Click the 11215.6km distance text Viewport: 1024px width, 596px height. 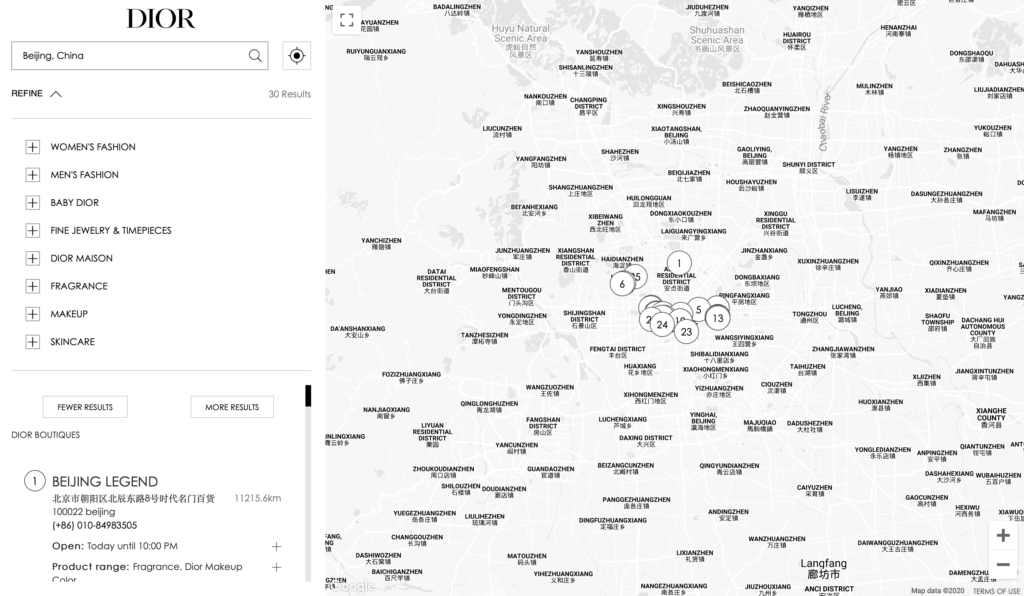pyautogui.click(x=258, y=498)
